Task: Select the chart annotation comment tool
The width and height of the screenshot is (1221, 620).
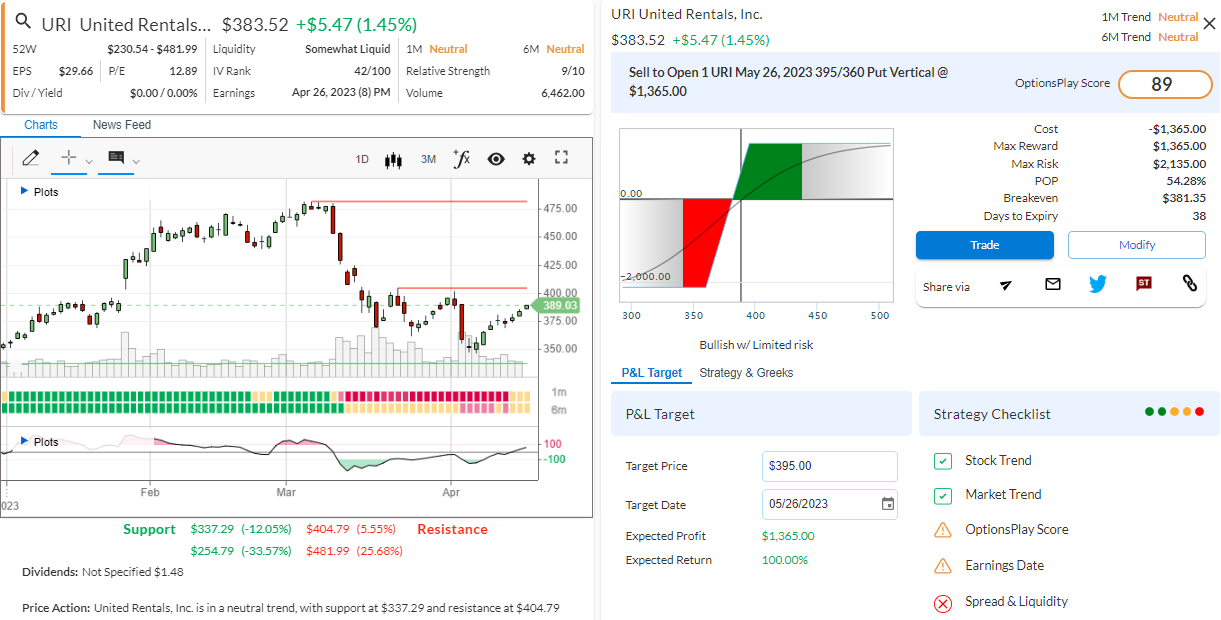Action: [x=116, y=158]
